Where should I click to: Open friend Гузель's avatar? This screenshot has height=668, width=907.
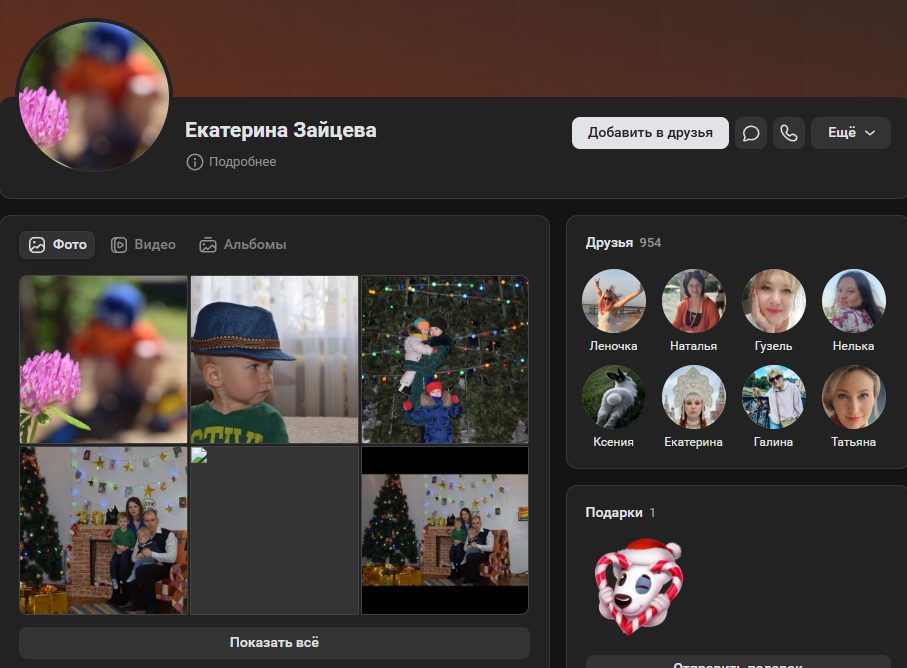coord(773,301)
